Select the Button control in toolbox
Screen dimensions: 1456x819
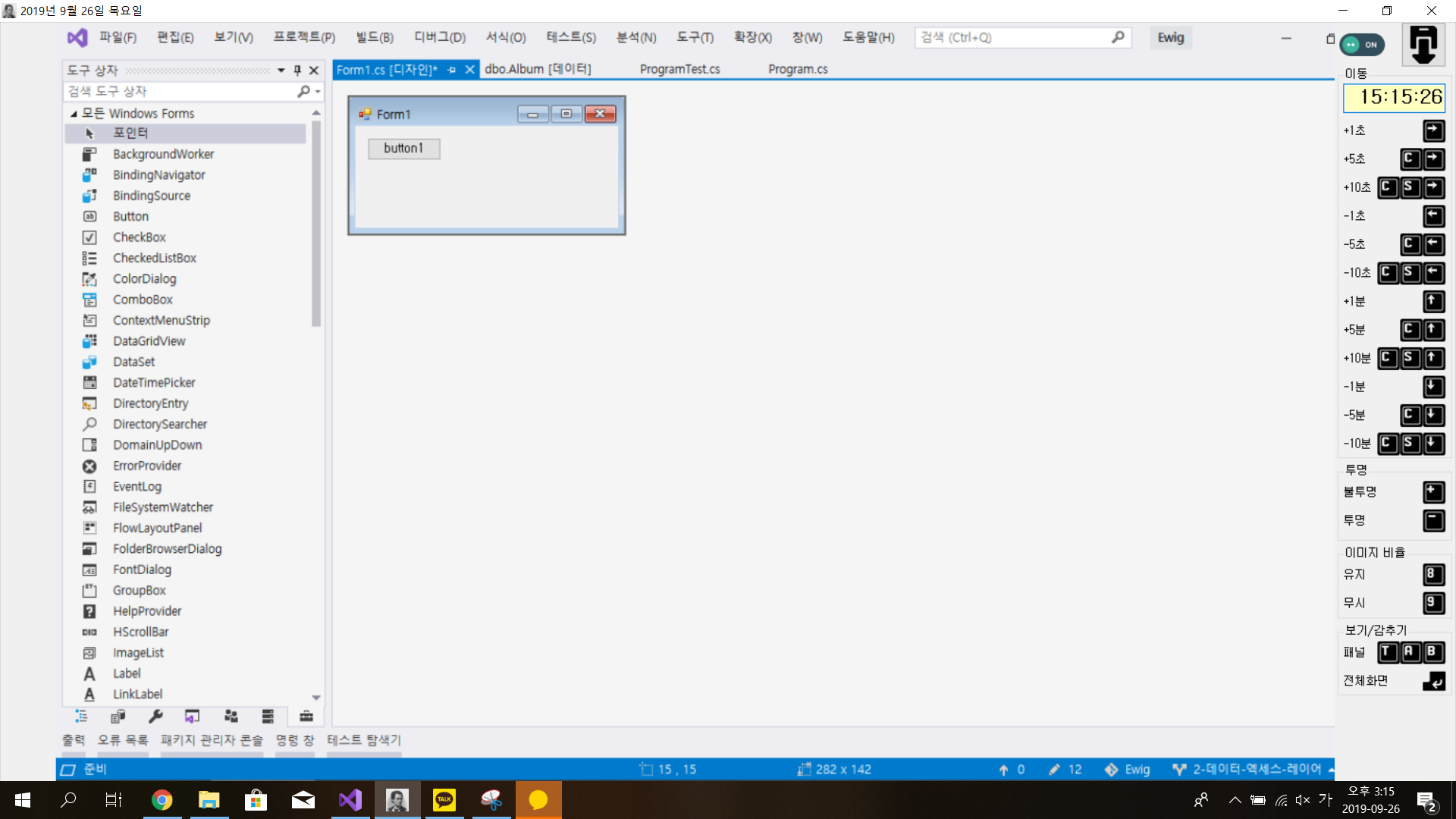[x=130, y=216]
